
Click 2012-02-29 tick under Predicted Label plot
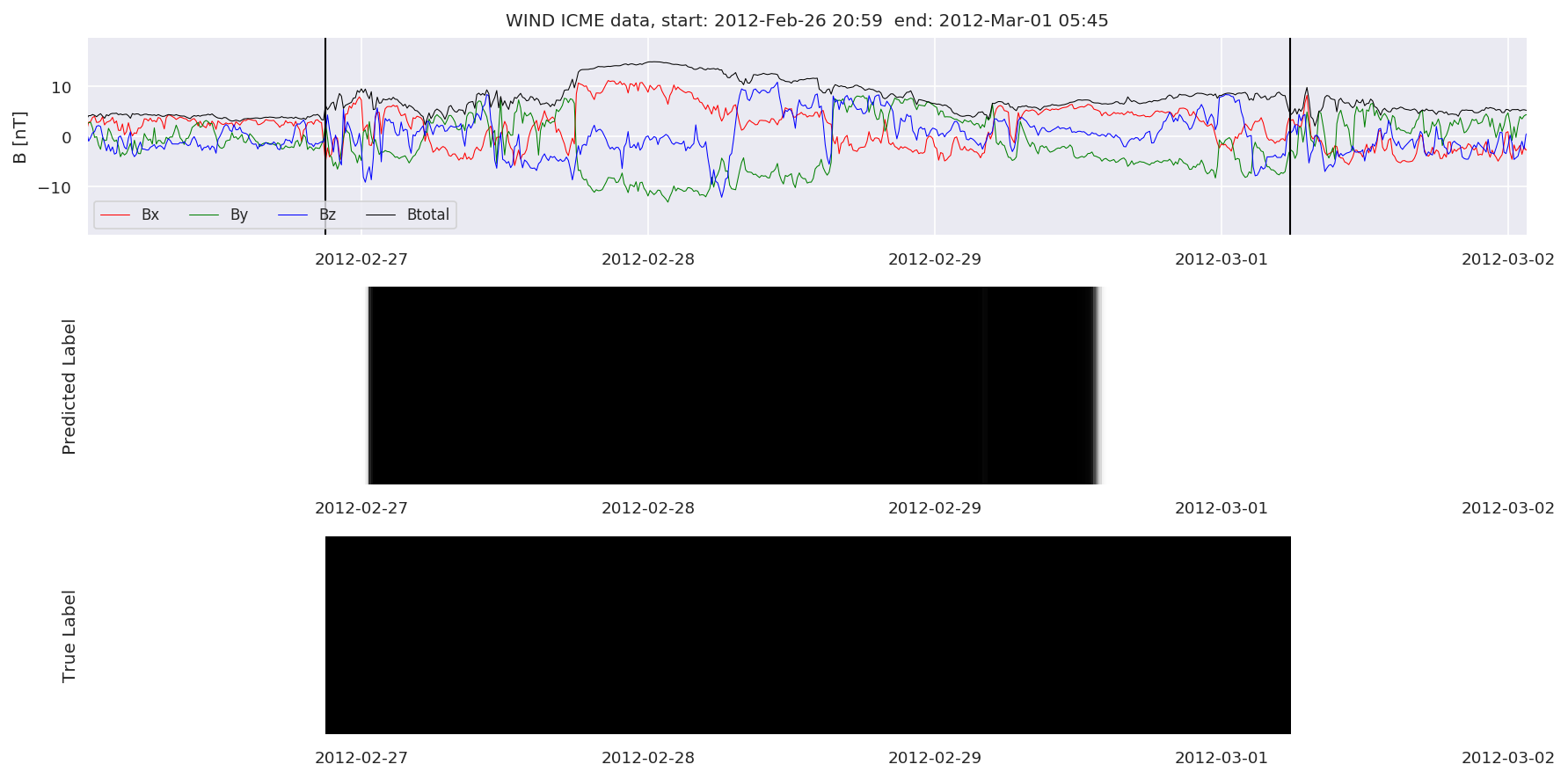click(935, 508)
